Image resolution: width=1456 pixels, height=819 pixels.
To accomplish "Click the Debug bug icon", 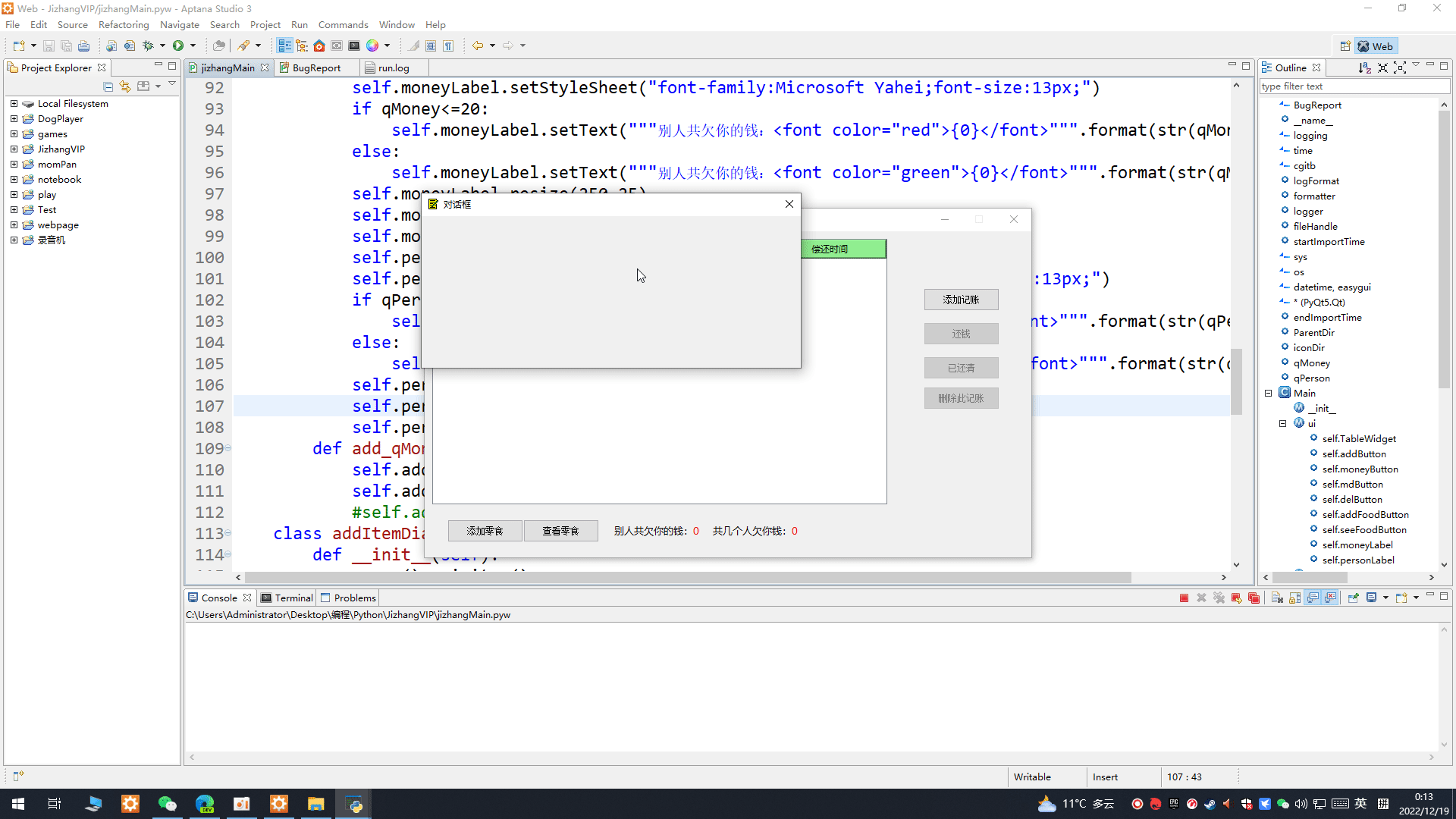I will pyautogui.click(x=149, y=45).
